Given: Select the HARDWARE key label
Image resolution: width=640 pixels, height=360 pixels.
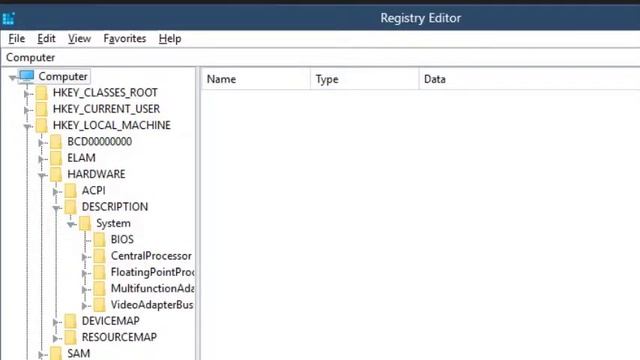Looking at the screenshot, I should click(96, 174).
